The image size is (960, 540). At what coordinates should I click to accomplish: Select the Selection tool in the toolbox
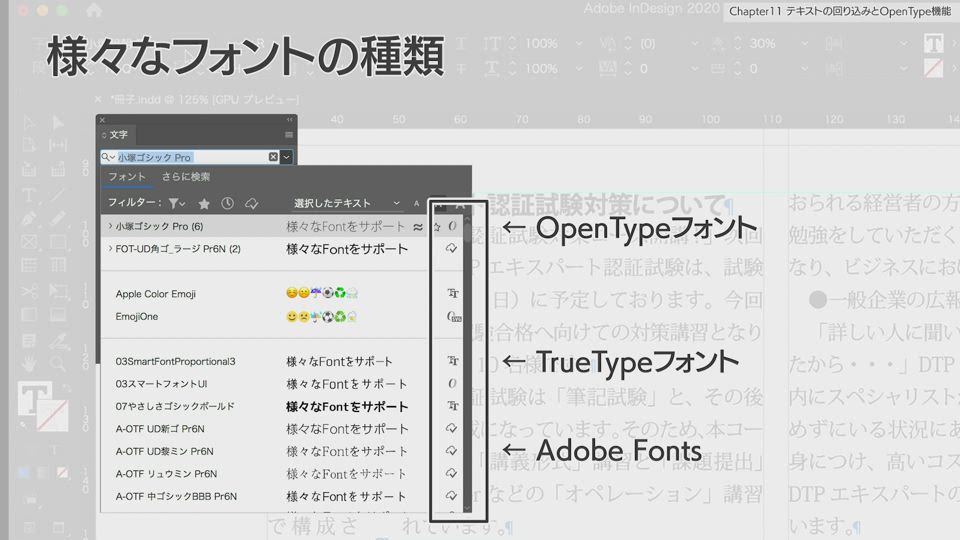click(29, 122)
